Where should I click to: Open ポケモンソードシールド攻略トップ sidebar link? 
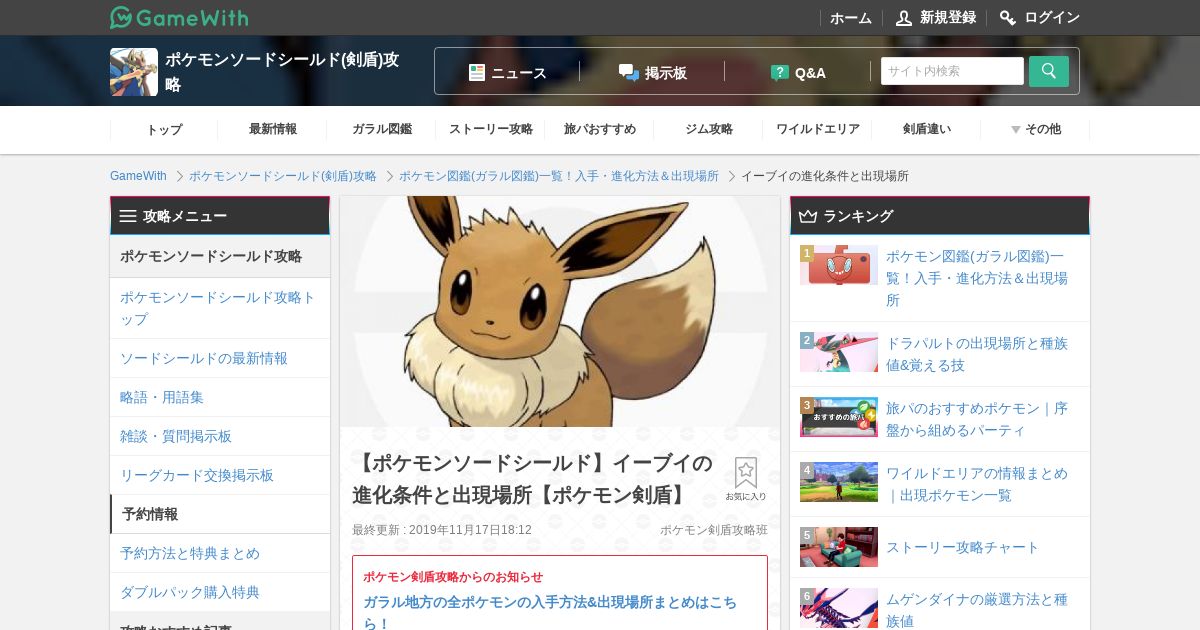pos(220,308)
